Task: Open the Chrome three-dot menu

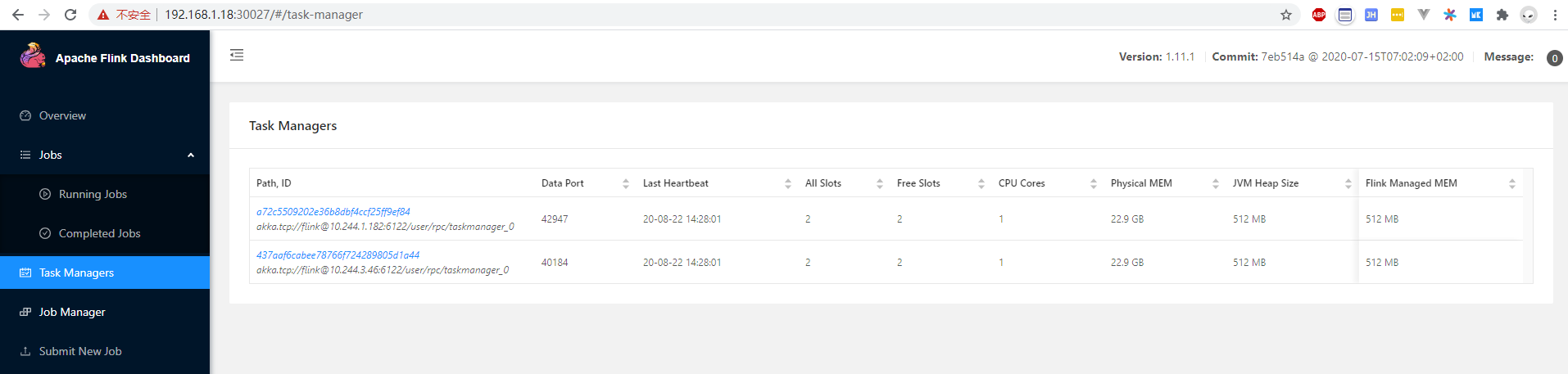Action: (x=1555, y=15)
